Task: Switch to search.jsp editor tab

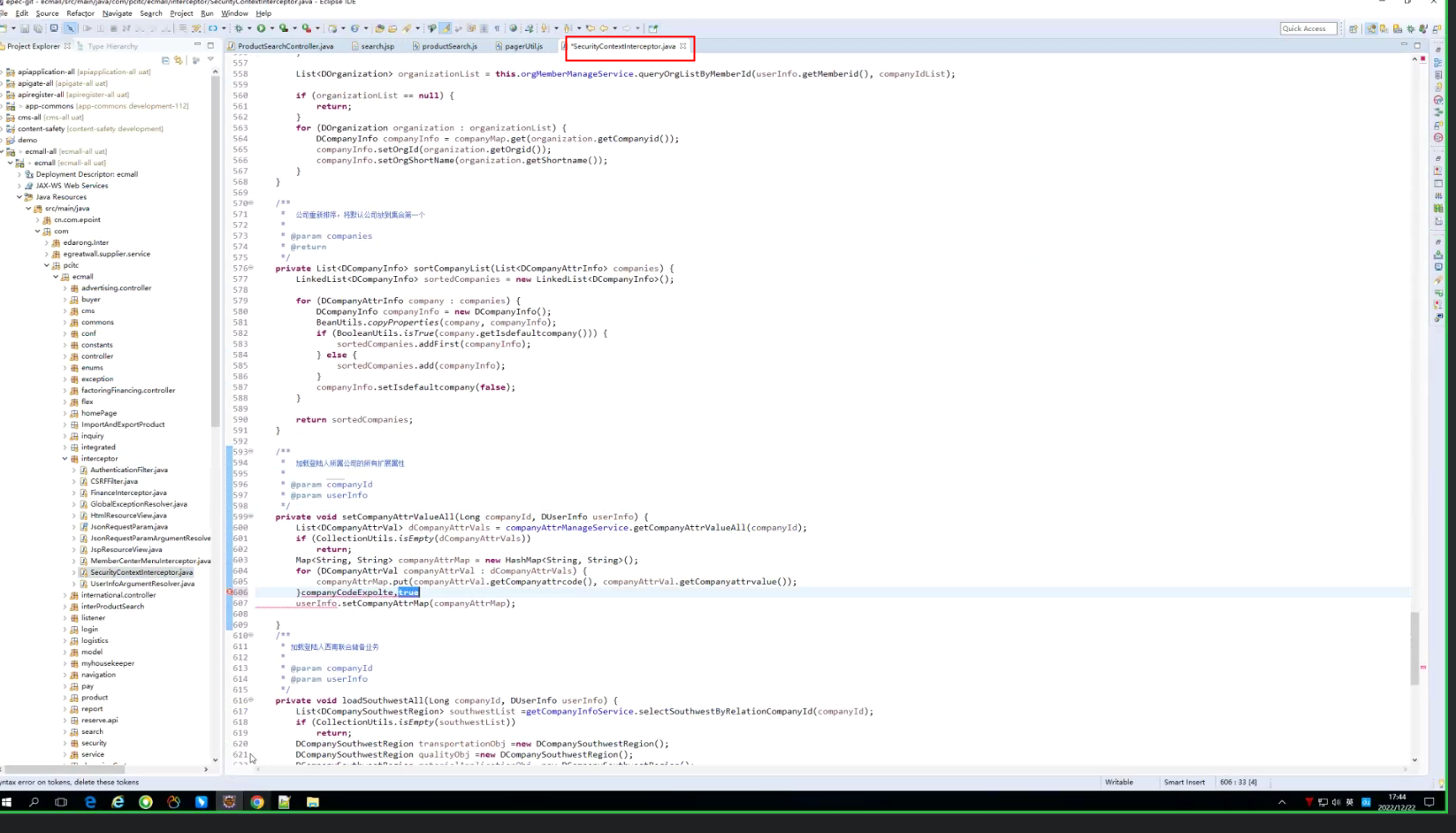Action: click(x=373, y=46)
